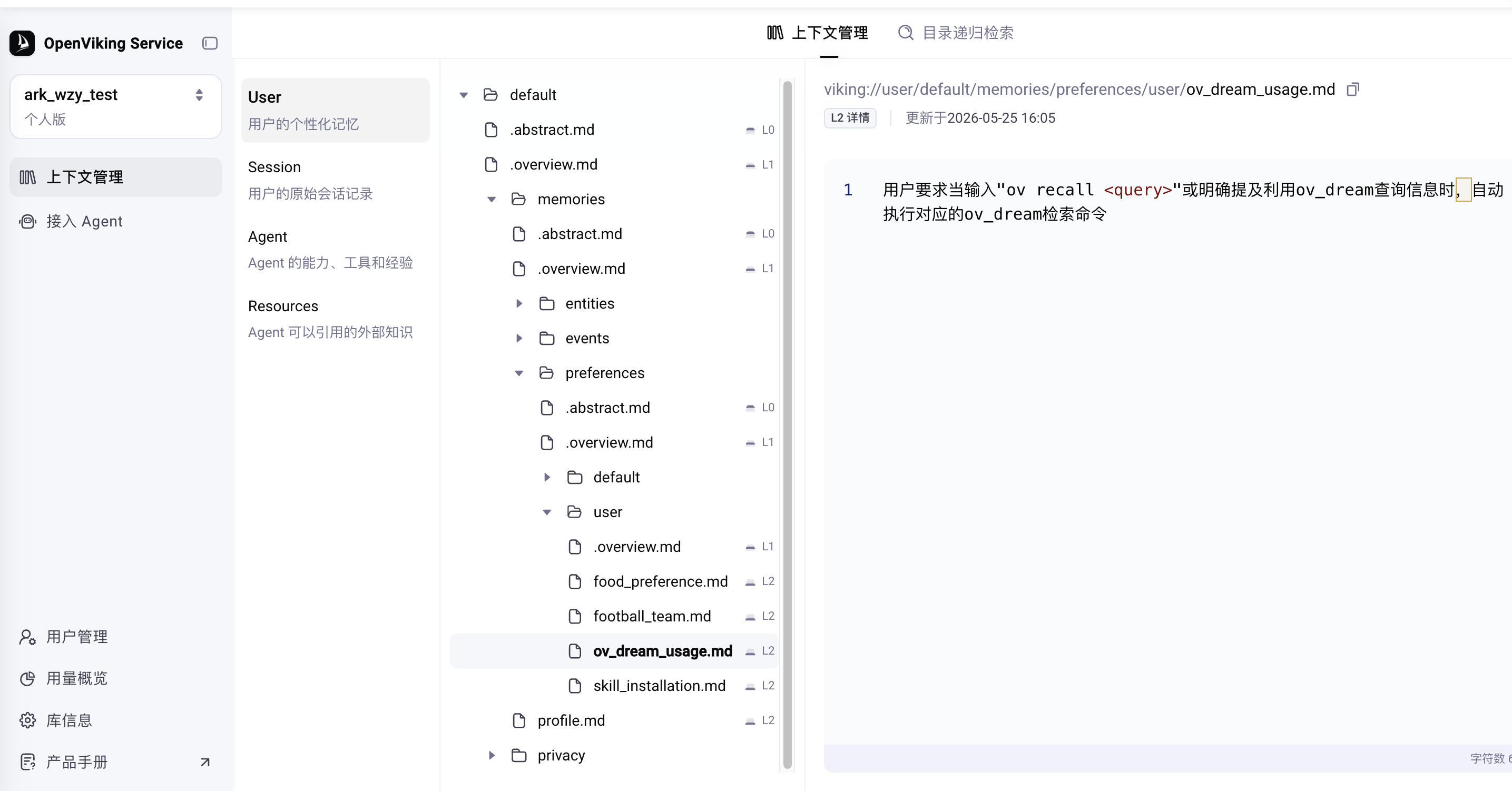Click line 1 text in the editor
The width and height of the screenshot is (1512, 791).
click(1193, 202)
